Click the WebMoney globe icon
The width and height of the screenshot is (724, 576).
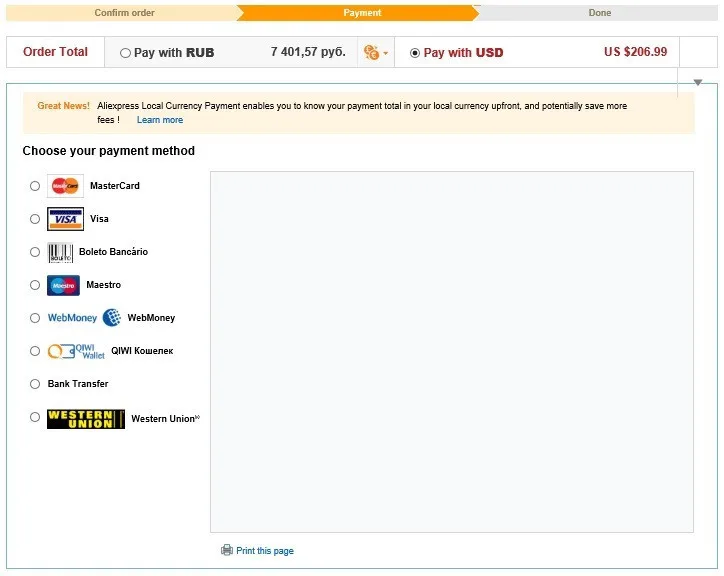112,318
